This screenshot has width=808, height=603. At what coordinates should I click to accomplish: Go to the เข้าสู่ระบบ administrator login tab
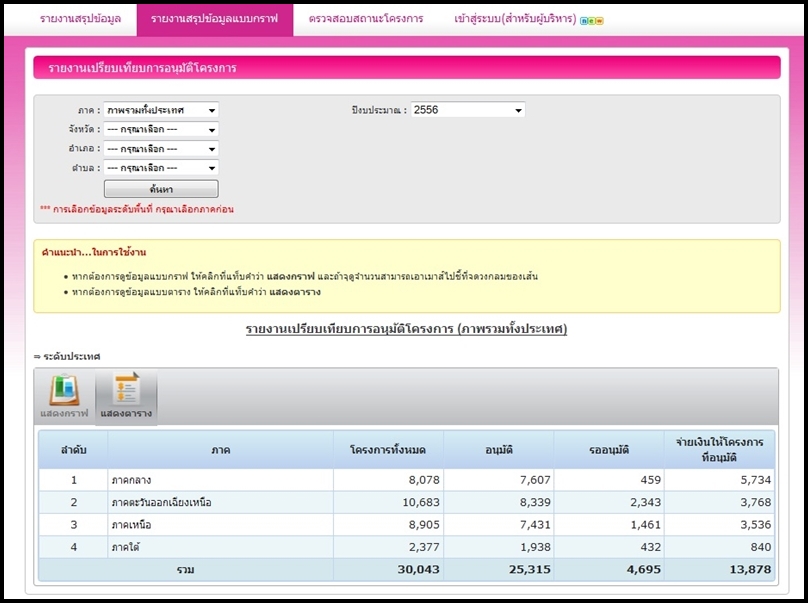tap(515, 19)
